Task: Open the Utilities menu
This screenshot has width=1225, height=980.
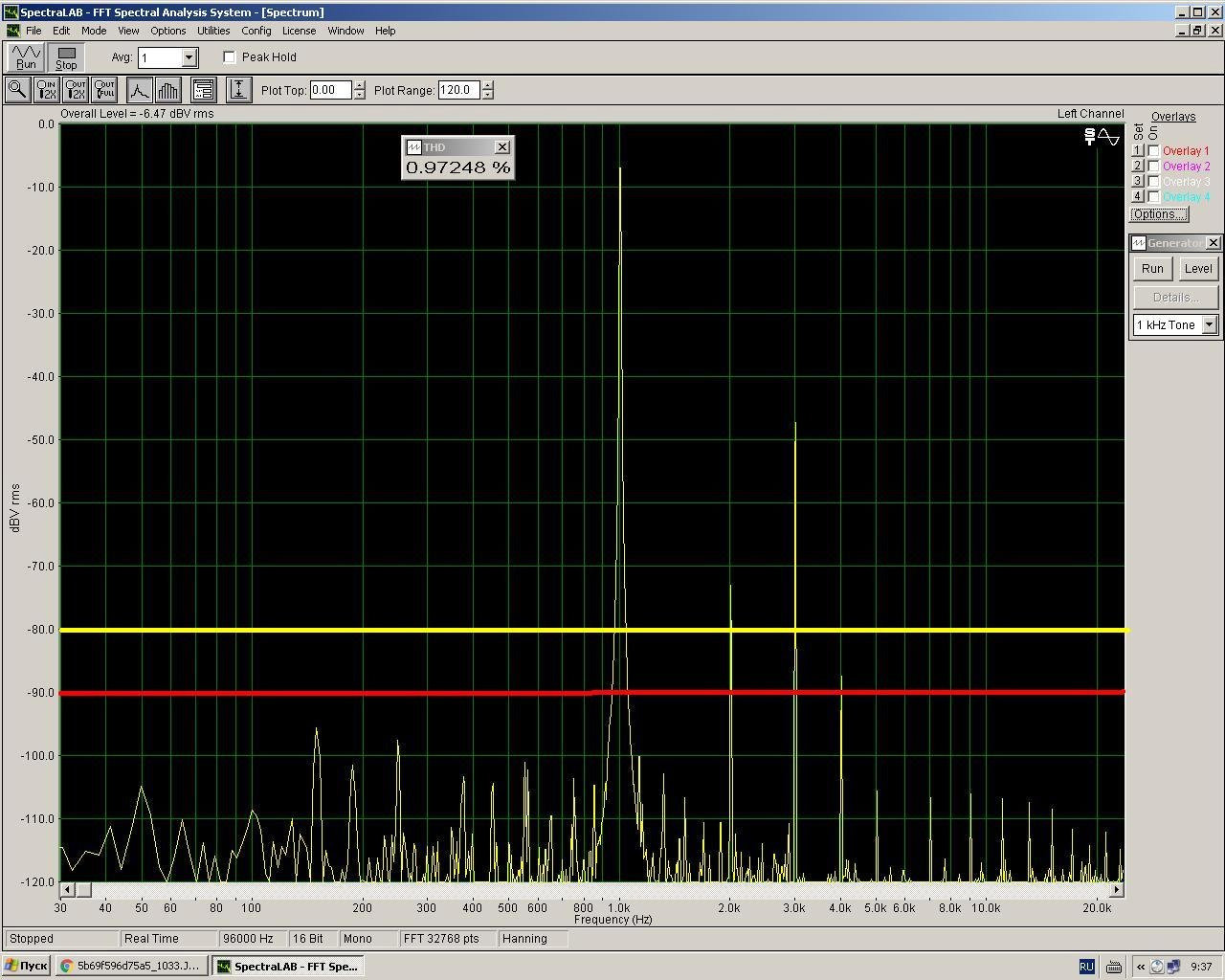Action: coord(213,31)
